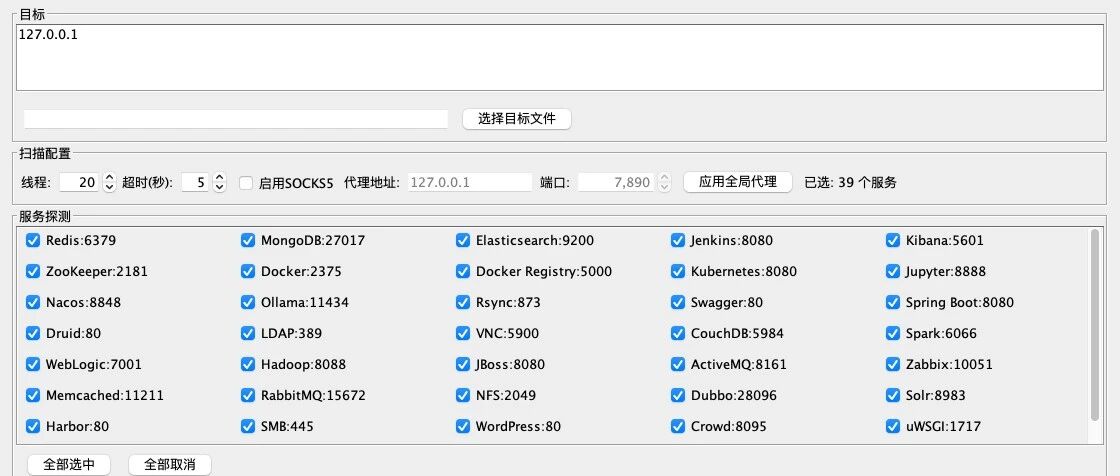Click the 已选: 39 个服务 status text
This screenshot has height=476, width=1120.
coord(851,183)
